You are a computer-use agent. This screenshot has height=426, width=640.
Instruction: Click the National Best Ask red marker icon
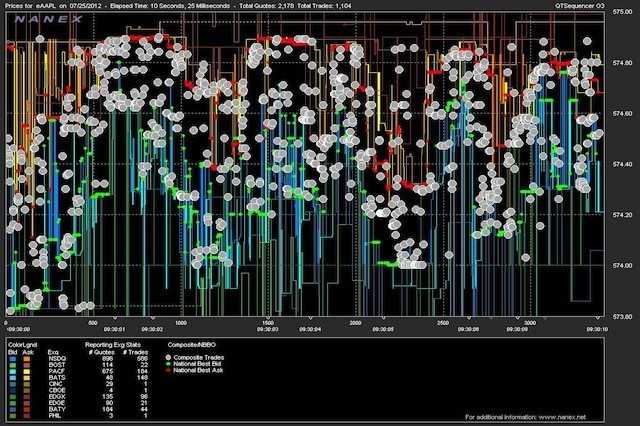[168, 371]
